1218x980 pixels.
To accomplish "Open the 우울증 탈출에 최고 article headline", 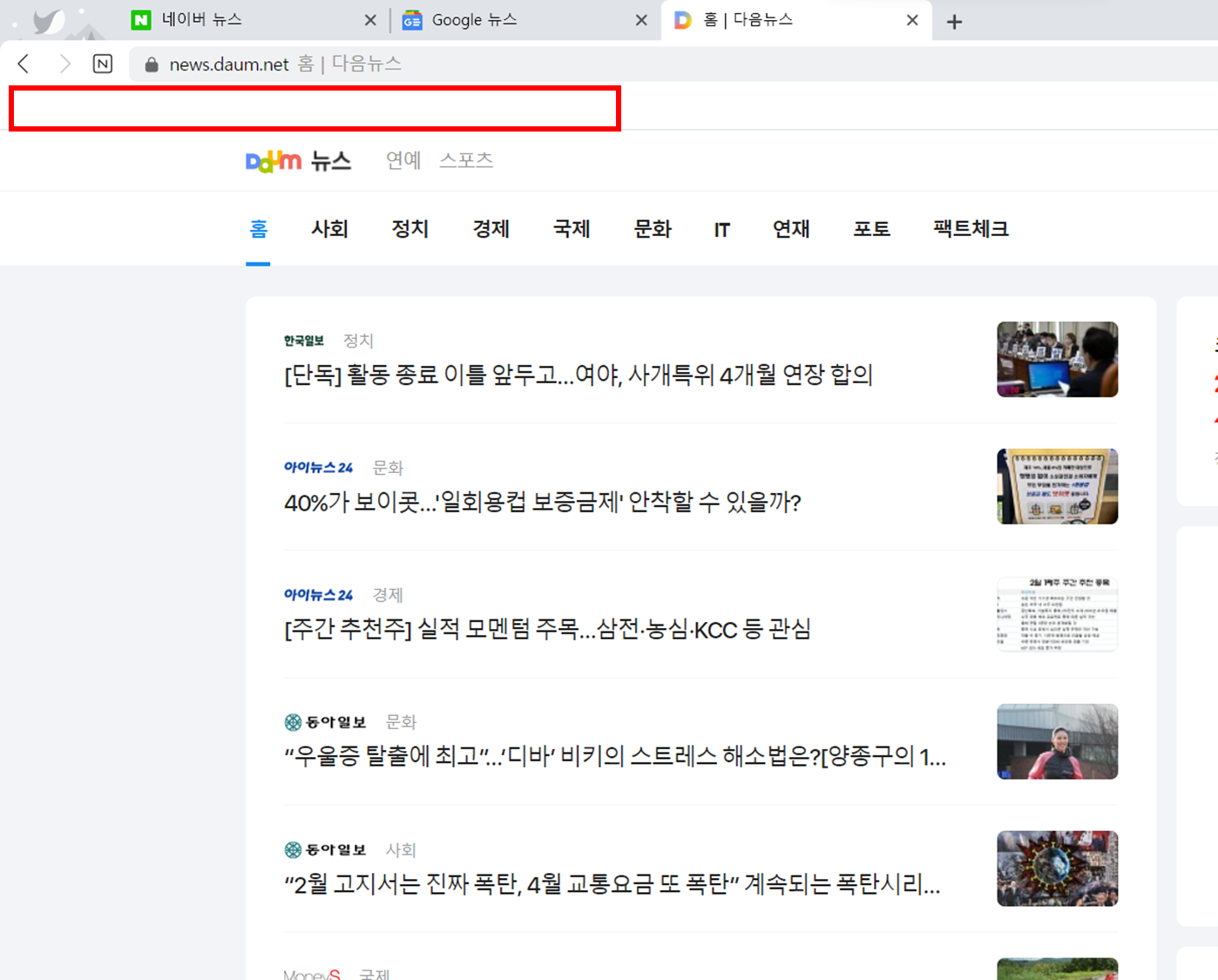I will (615, 756).
